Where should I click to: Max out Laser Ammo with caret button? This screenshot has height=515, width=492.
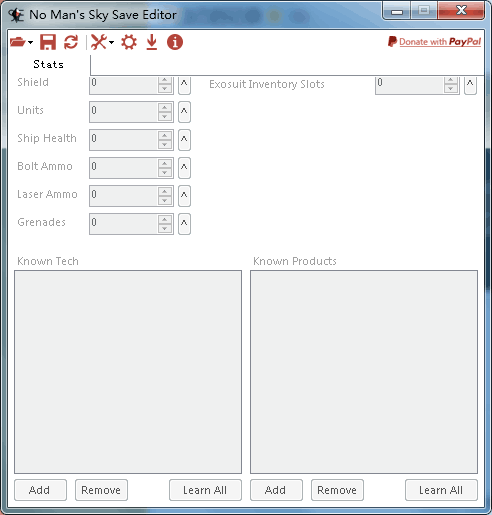[x=184, y=196]
